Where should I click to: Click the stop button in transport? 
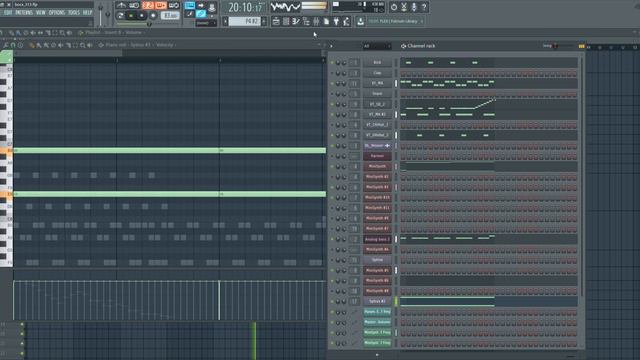click(142, 16)
